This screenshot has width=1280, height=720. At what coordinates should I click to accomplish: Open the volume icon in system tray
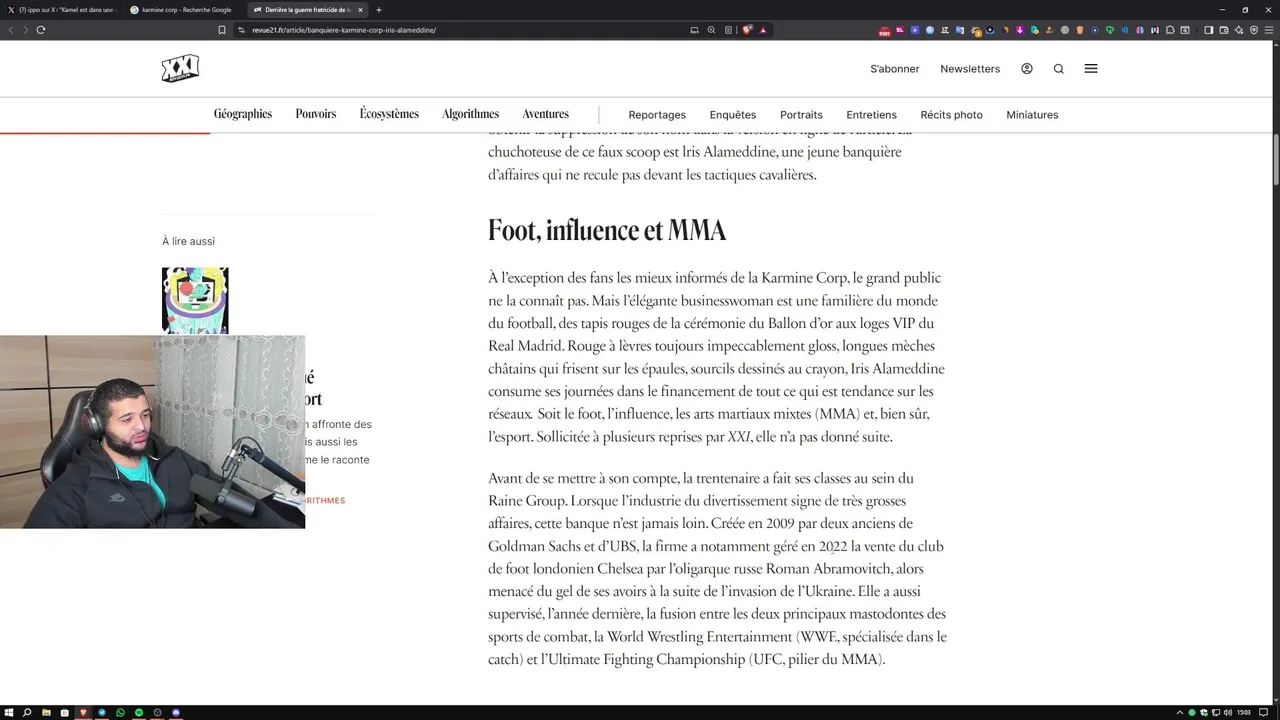click(x=1226, y=713)
